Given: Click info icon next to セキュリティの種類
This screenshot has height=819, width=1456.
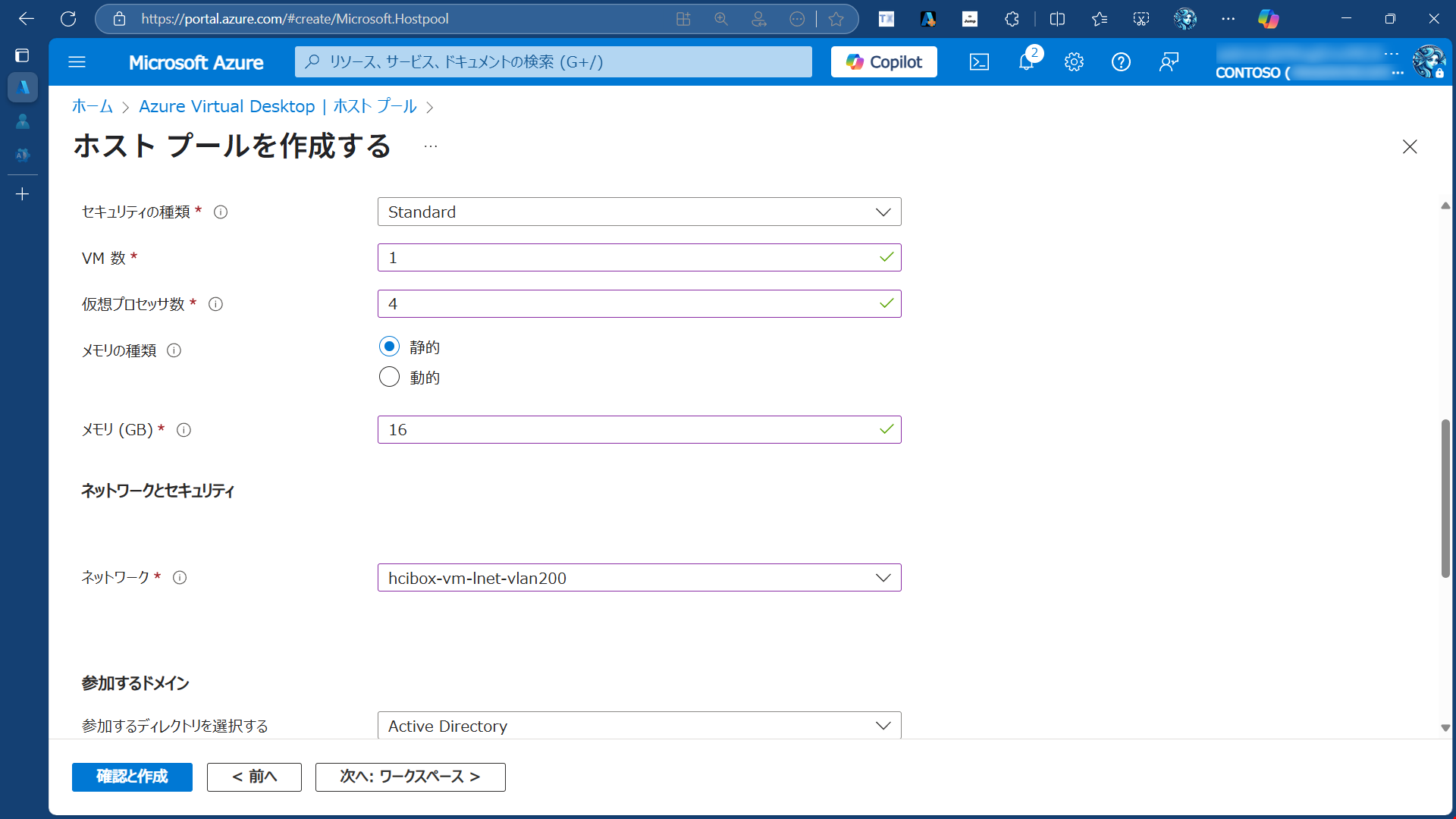Looking at the screenshot, I should (x=221, y=212).
